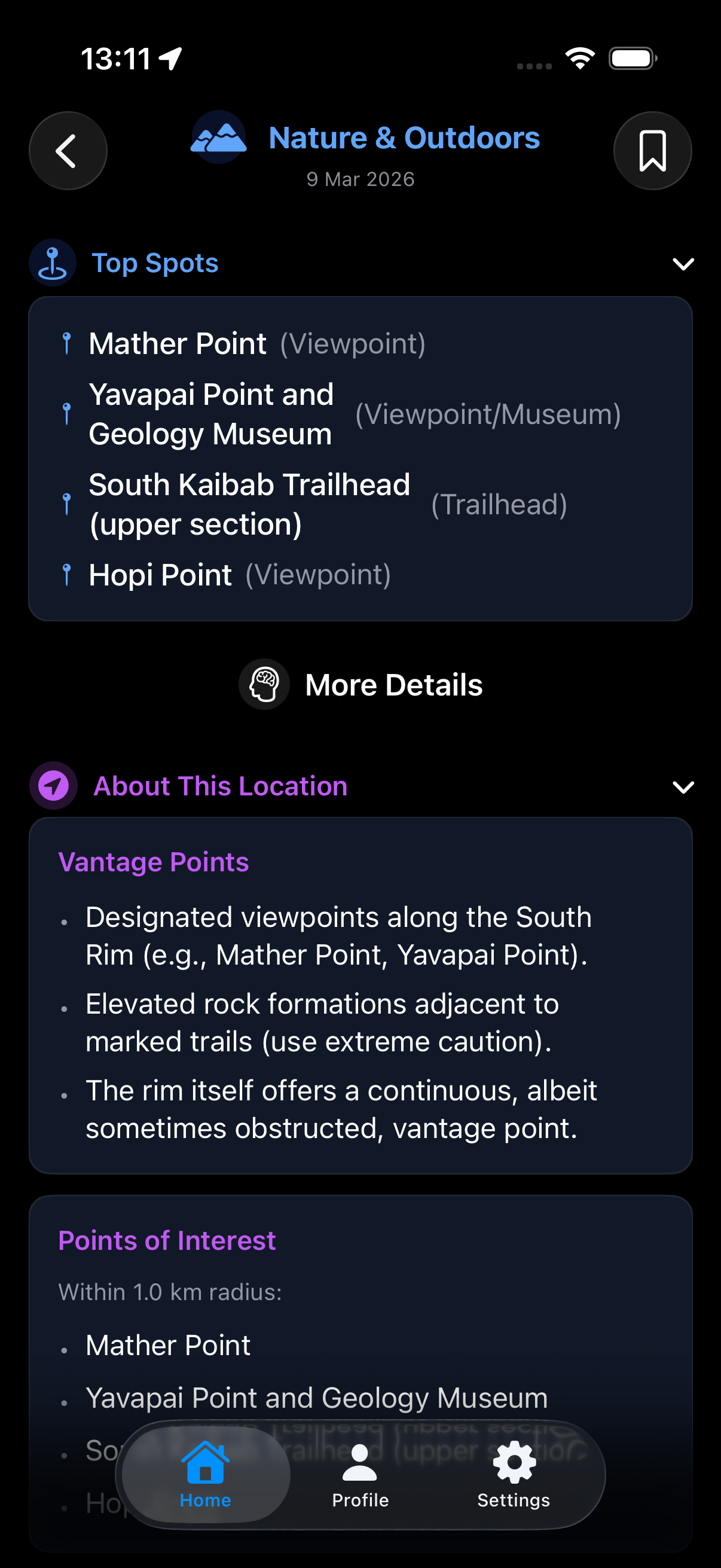This screenshot has height=1568, width=721.
Task: Collapse the About This Location chevron
Action: pyautogui.click(x=683, y=786)
